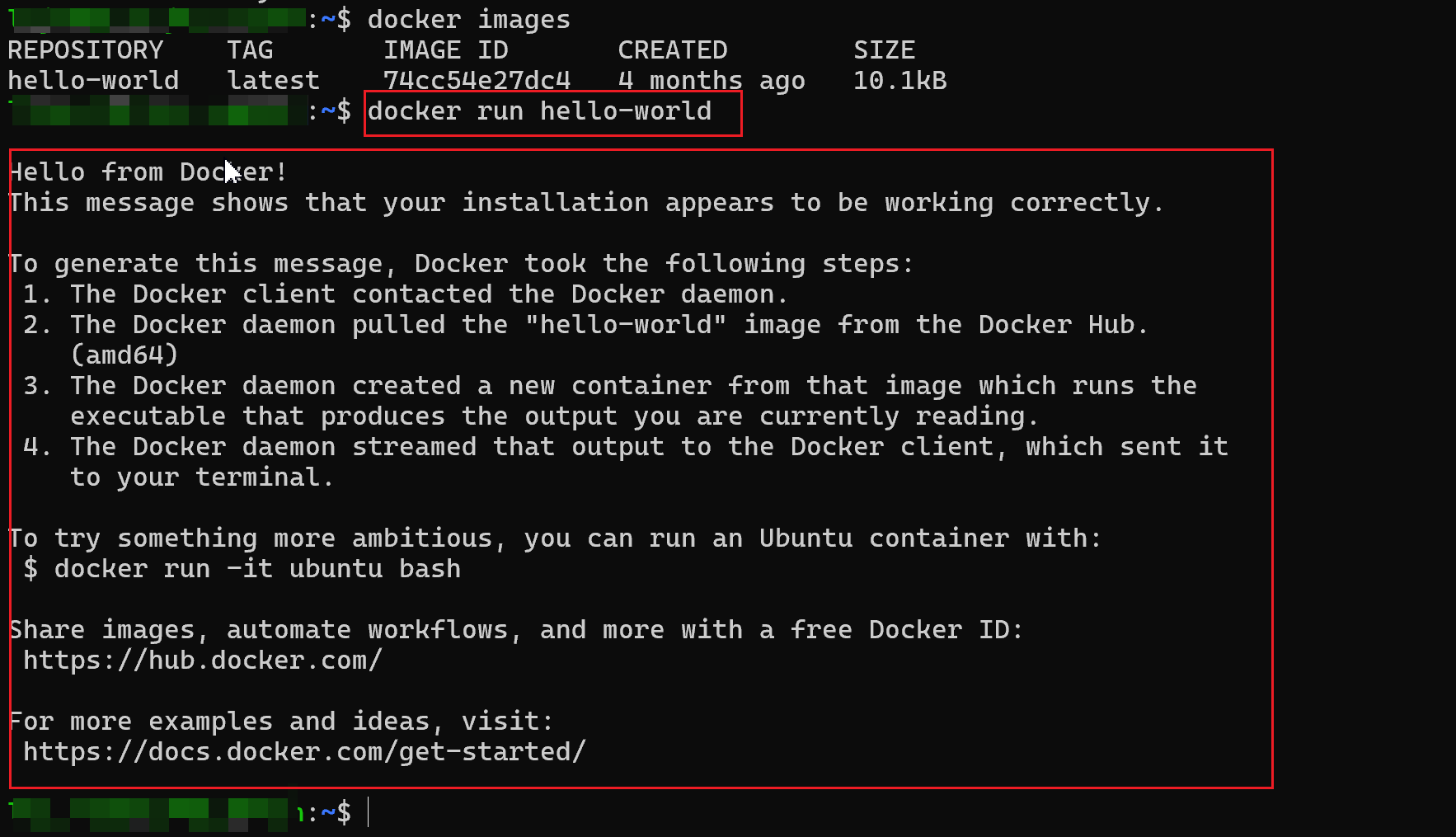
Task: Click step 1 'Docker client contacted' line
Action: (405, 294)
